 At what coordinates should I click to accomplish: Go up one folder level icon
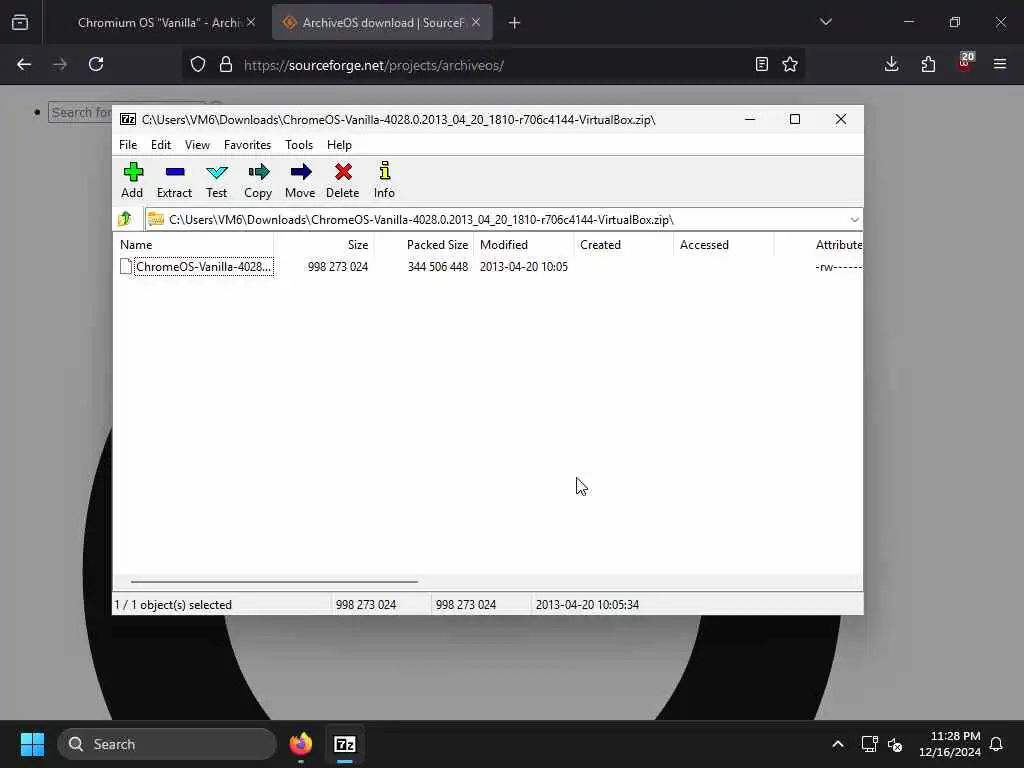pyautogui.click(x=125, y=219)
